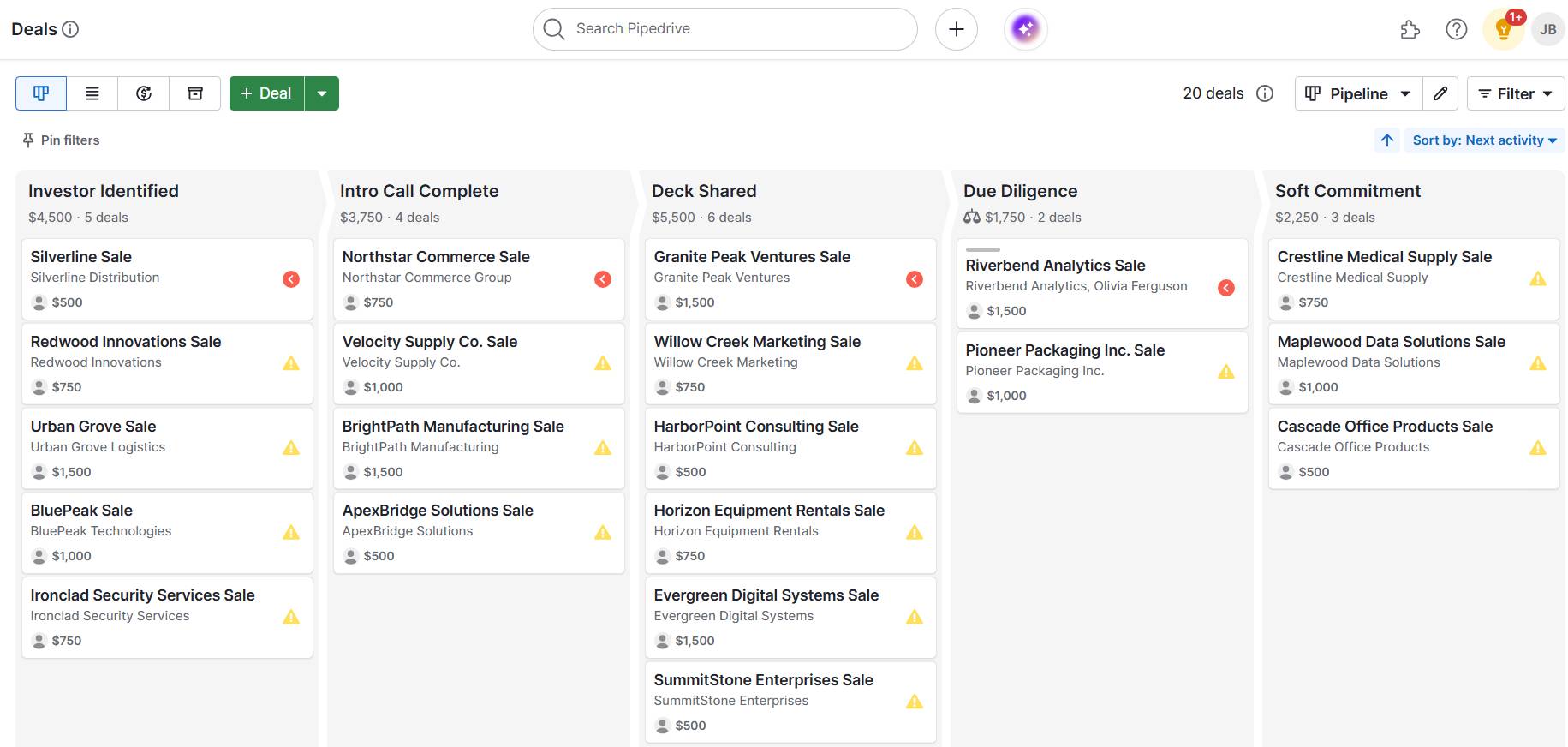Click overdue icon on Riverbend Analytics Sale
The height and width of the screenshot is (747, 1568).
1226,288
